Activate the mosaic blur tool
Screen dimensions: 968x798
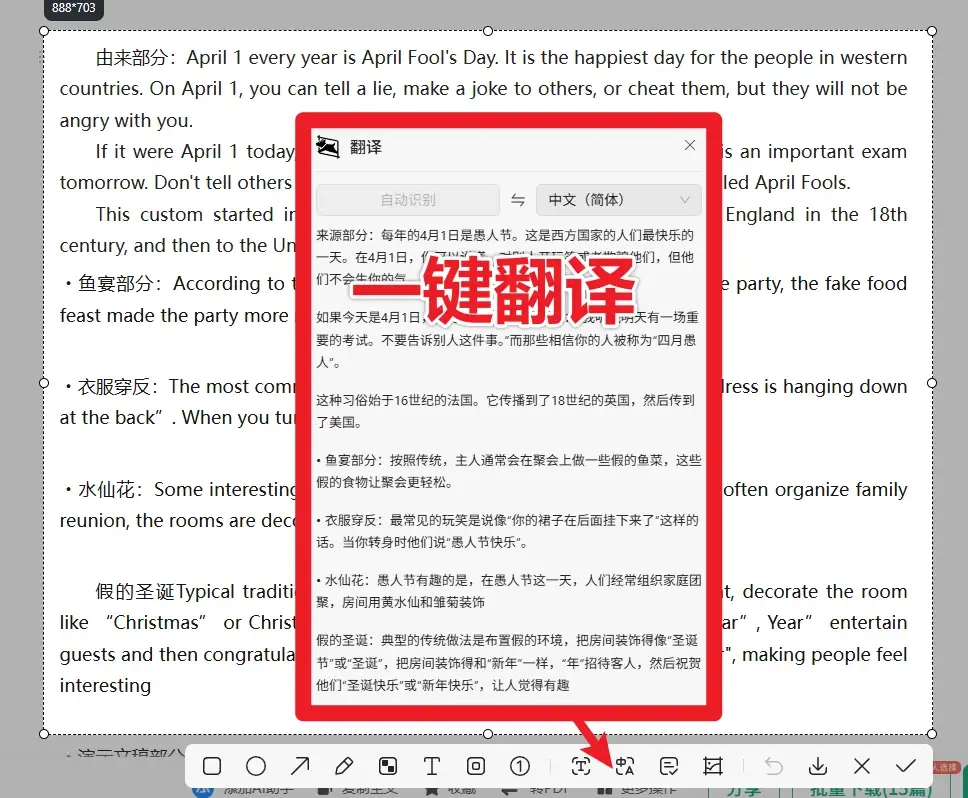tap(388, 765)
